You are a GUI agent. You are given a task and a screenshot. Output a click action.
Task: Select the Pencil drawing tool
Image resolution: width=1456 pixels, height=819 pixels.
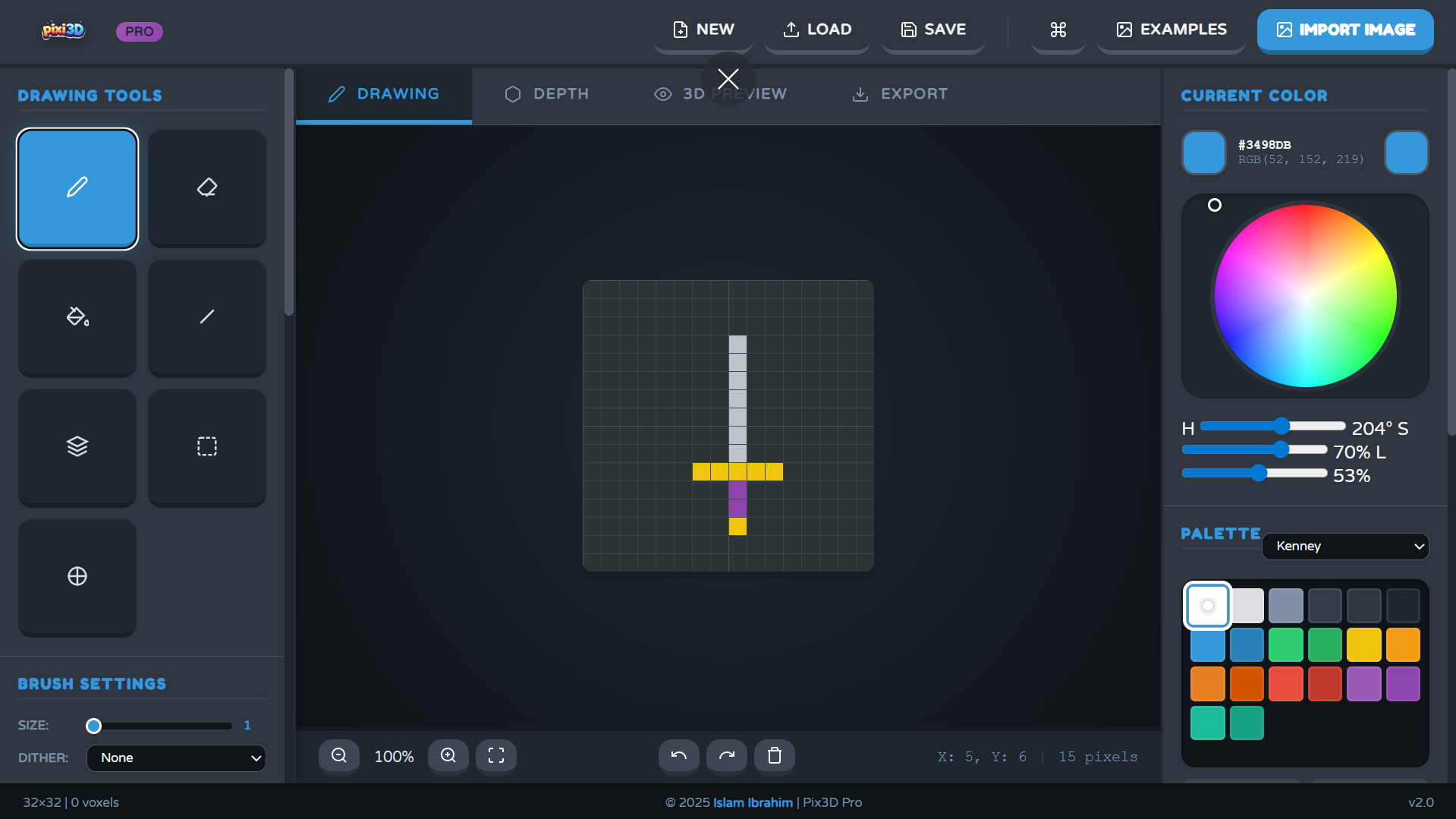77,188
